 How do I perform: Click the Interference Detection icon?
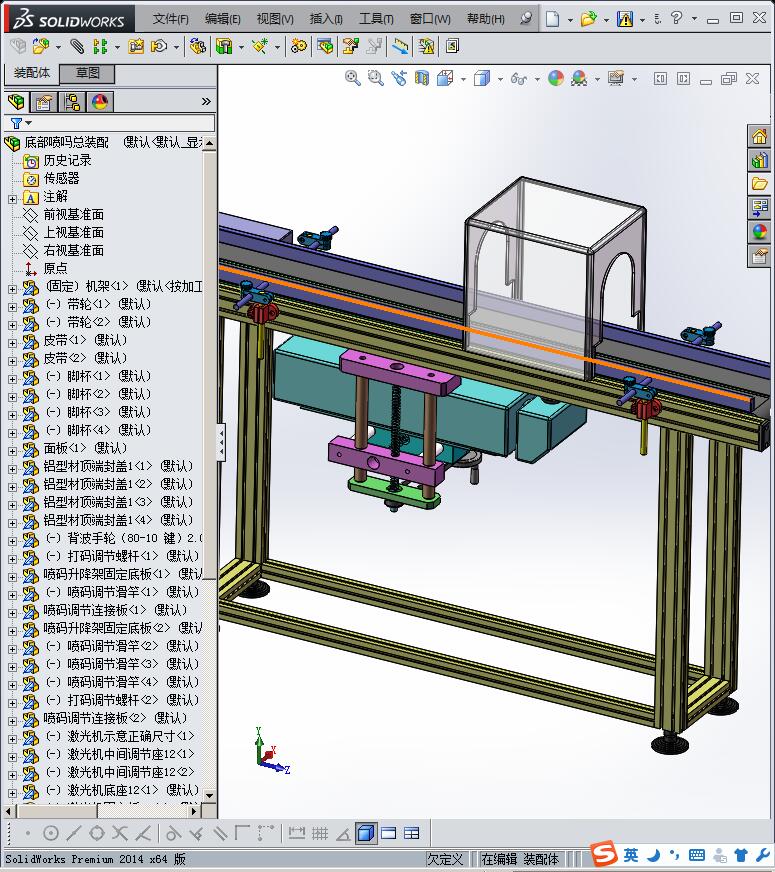point(426,46)
